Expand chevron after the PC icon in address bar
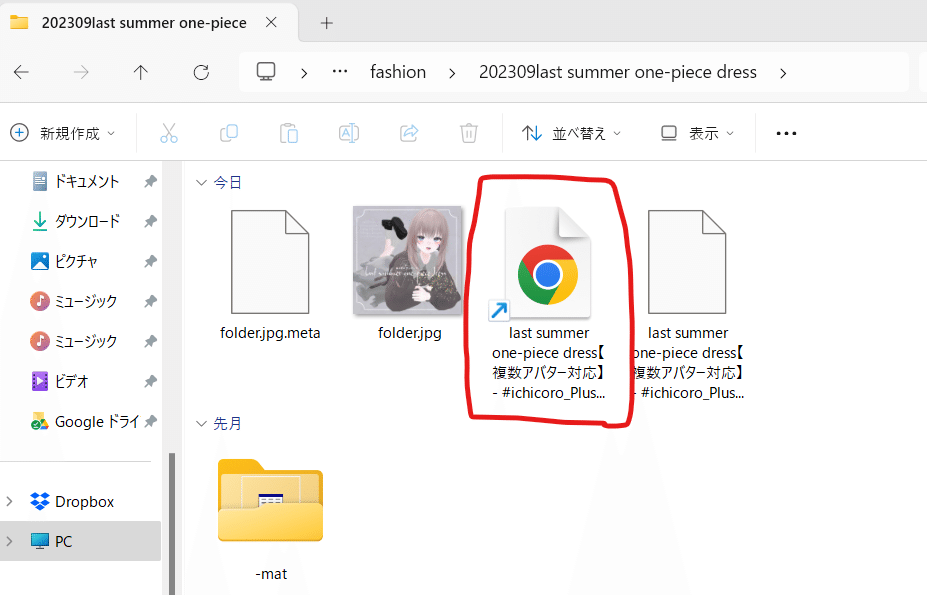Image resolution: width=927 pixels, height=595 pixels. point(304,73)
